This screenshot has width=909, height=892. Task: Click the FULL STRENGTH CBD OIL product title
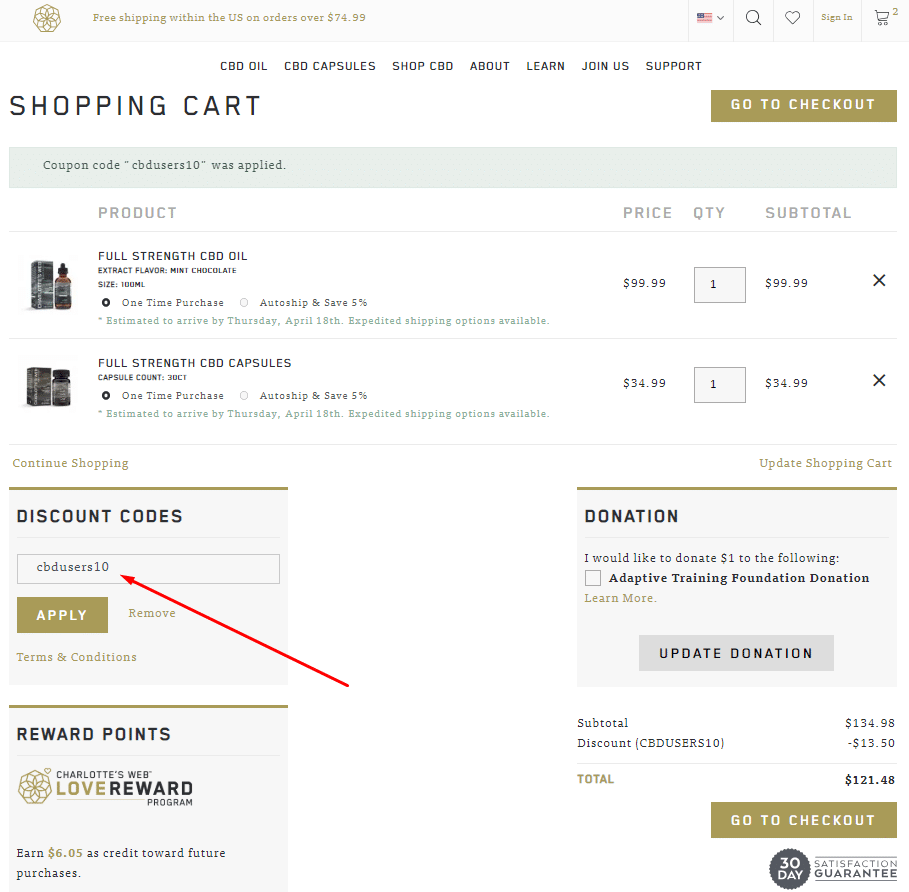pos(173,256)
